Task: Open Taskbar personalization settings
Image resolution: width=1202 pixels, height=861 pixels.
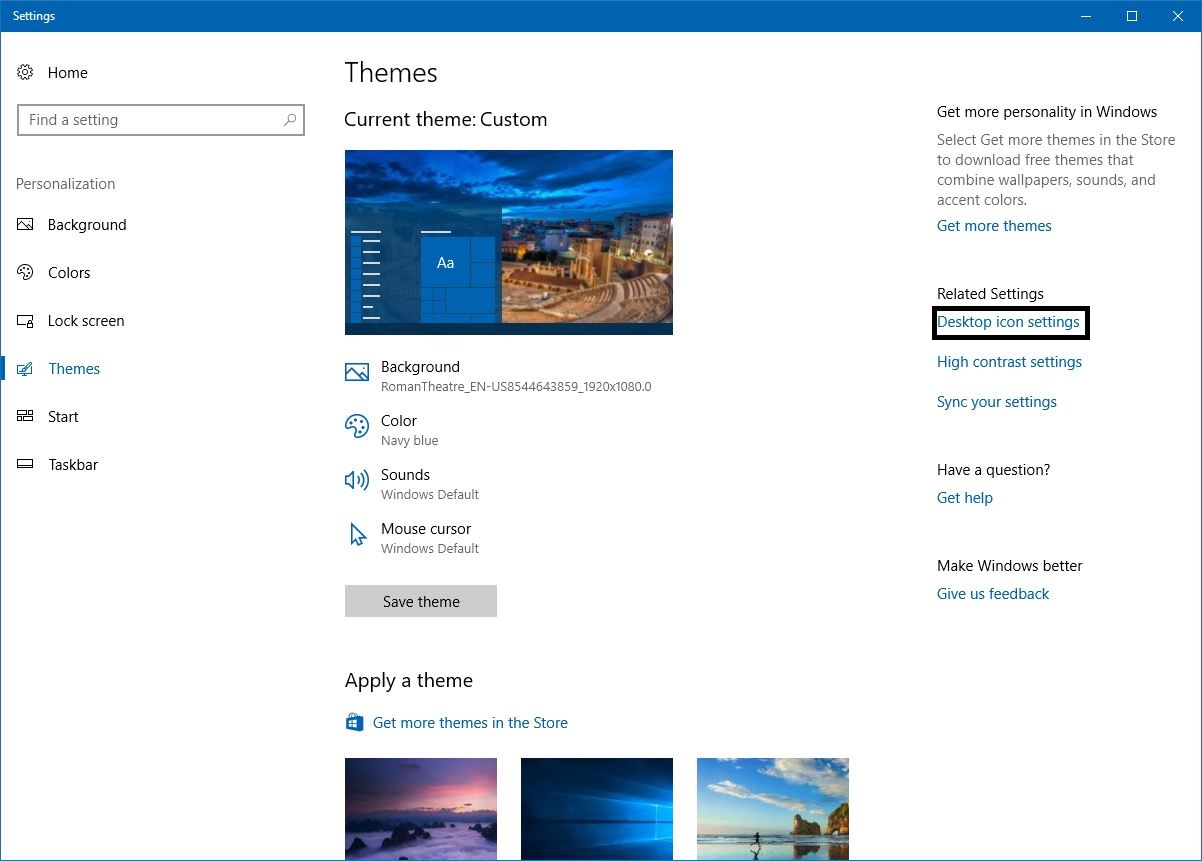Action: point(71,464)
